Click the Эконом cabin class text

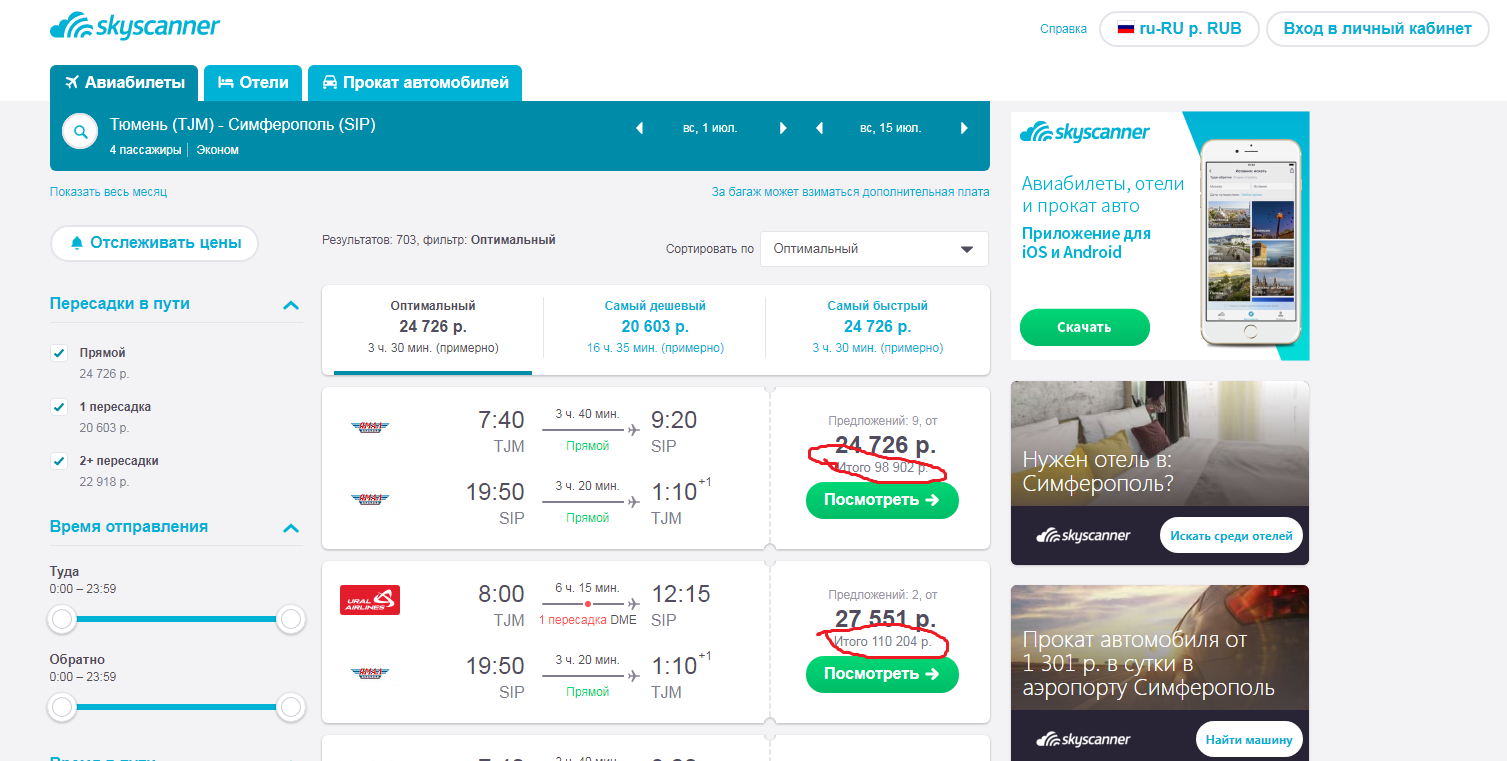(218, 150)
